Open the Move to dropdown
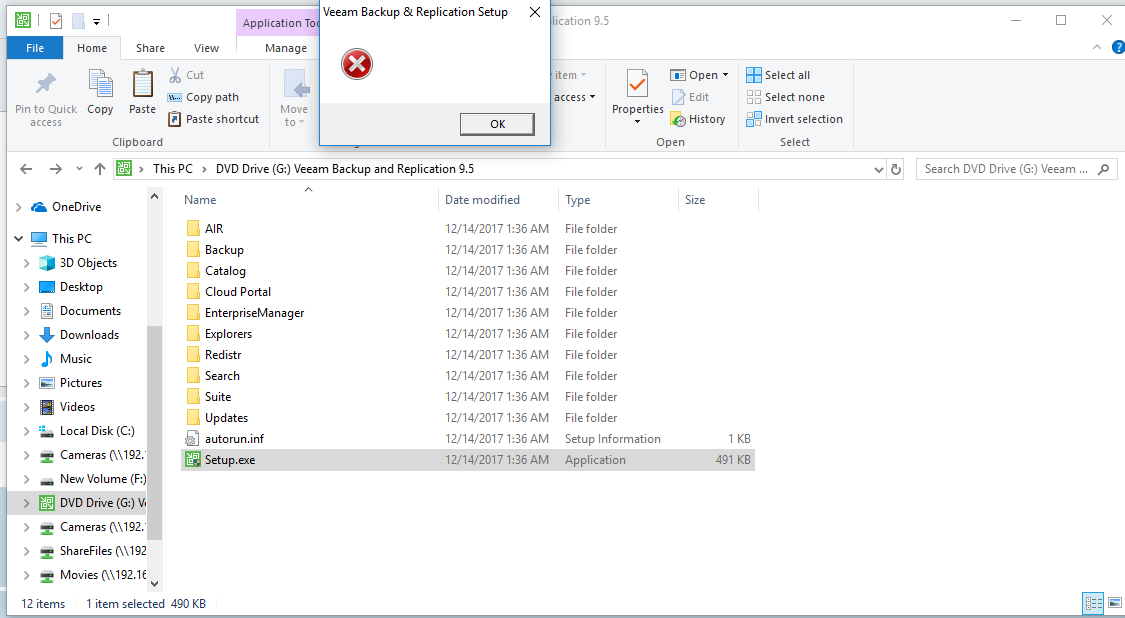The image size is (1125, 618). pyautogui.click(x=294, y=116)
